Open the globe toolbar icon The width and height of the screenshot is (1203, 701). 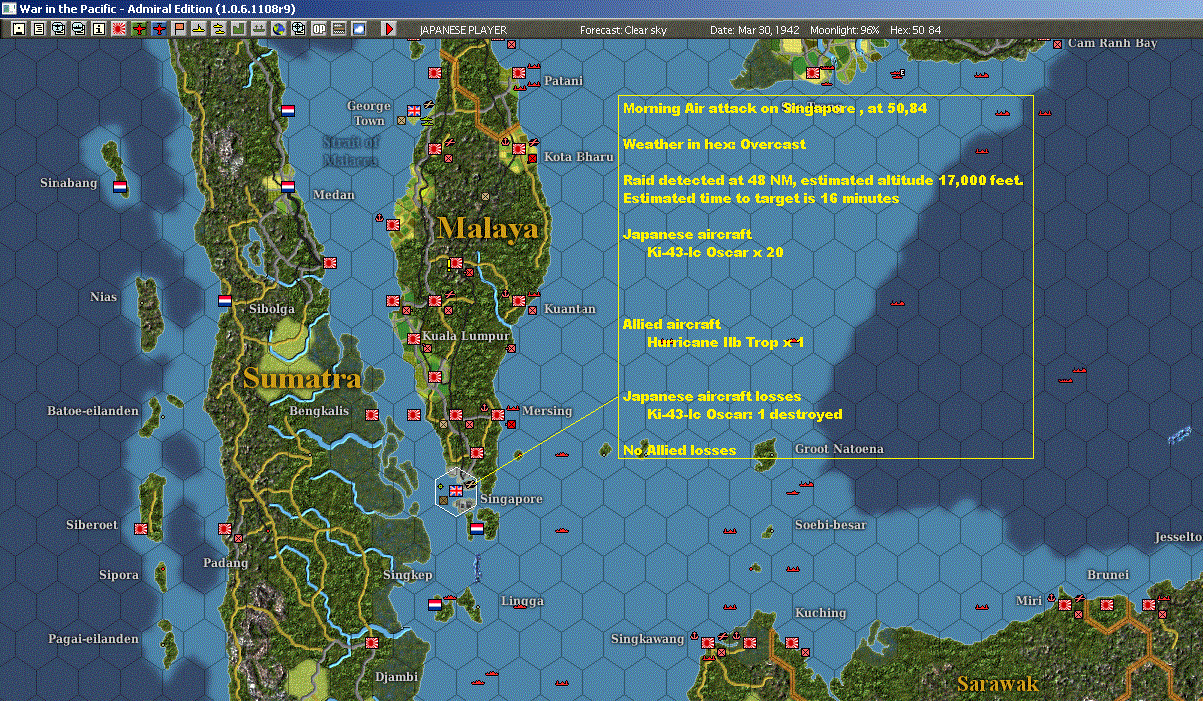(279, 29)
